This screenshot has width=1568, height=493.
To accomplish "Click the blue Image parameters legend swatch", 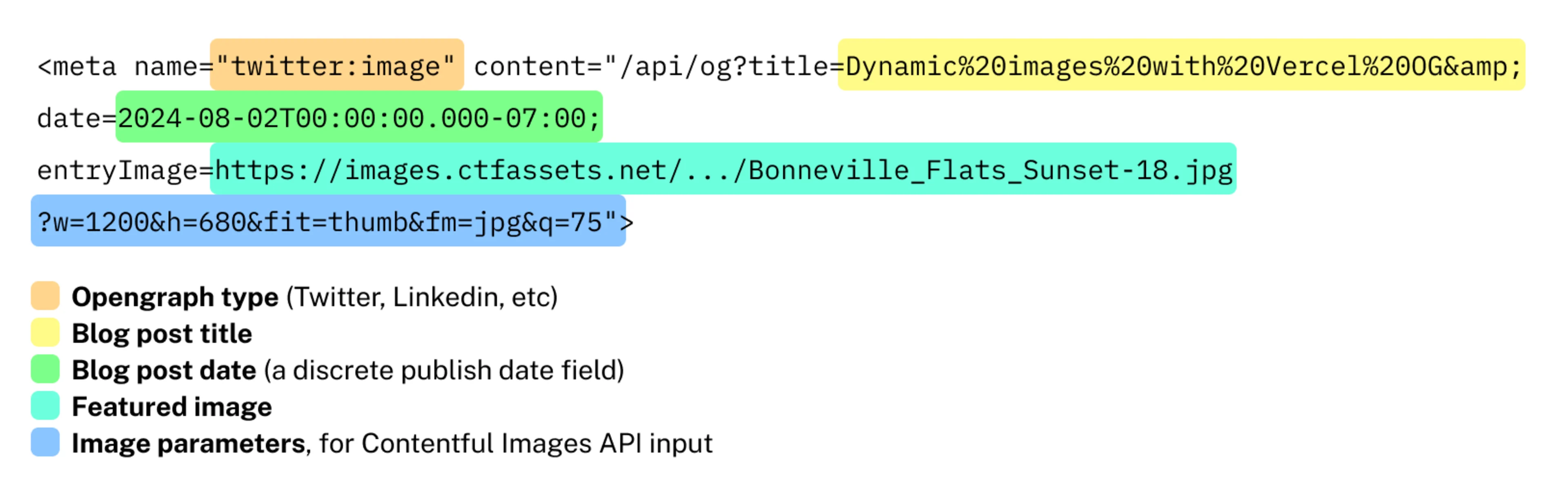I will coord(45,442).
